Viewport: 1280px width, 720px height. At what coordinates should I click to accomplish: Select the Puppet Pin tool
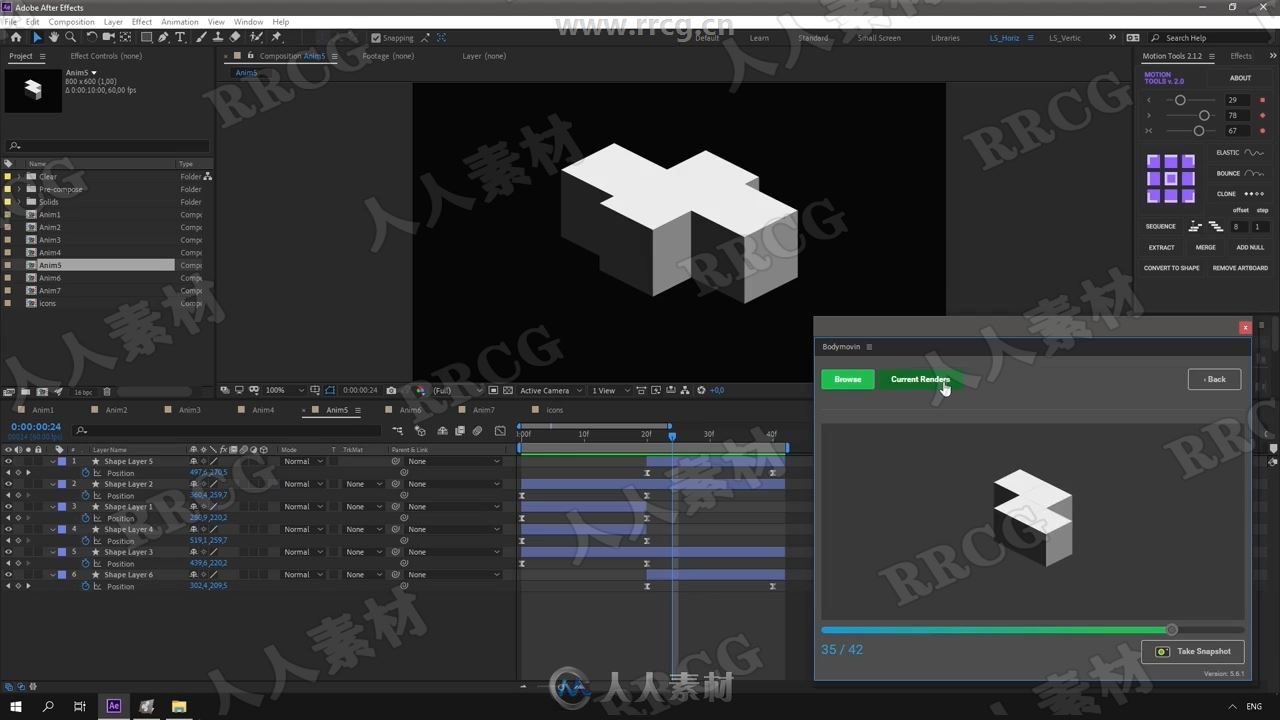click(x=276, y=37)
